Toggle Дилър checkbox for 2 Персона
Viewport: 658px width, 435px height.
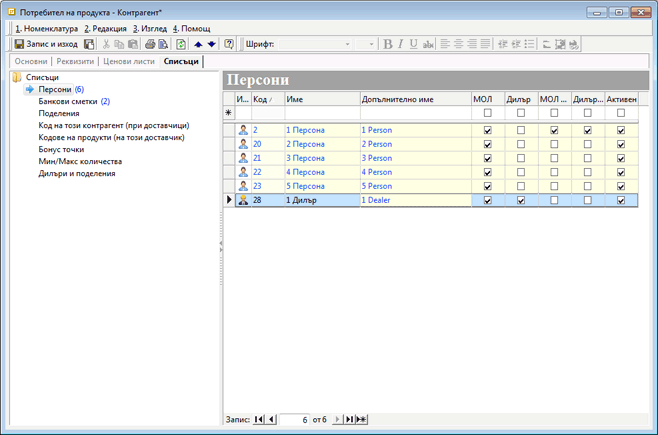tap(521, 144)
